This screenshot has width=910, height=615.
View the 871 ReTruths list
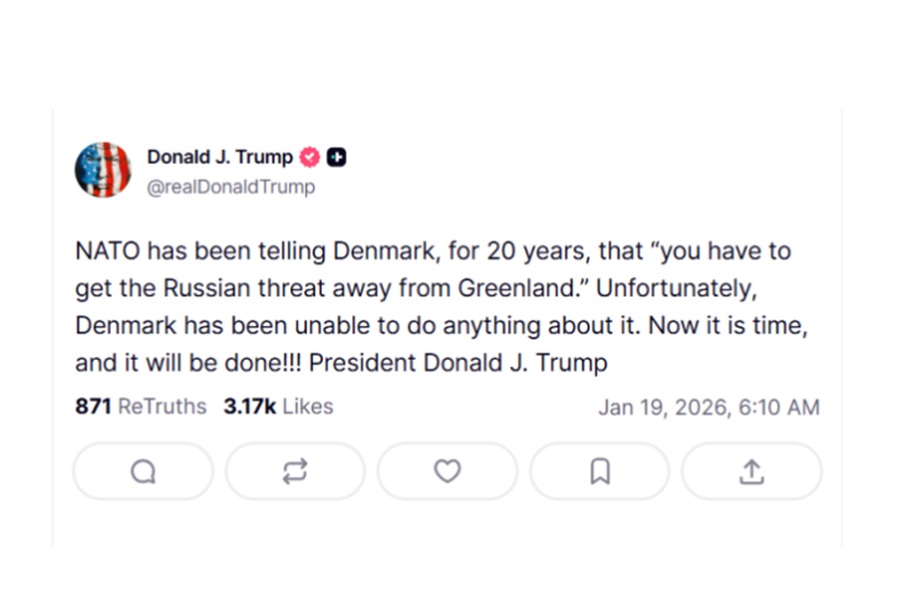[141, 407]
